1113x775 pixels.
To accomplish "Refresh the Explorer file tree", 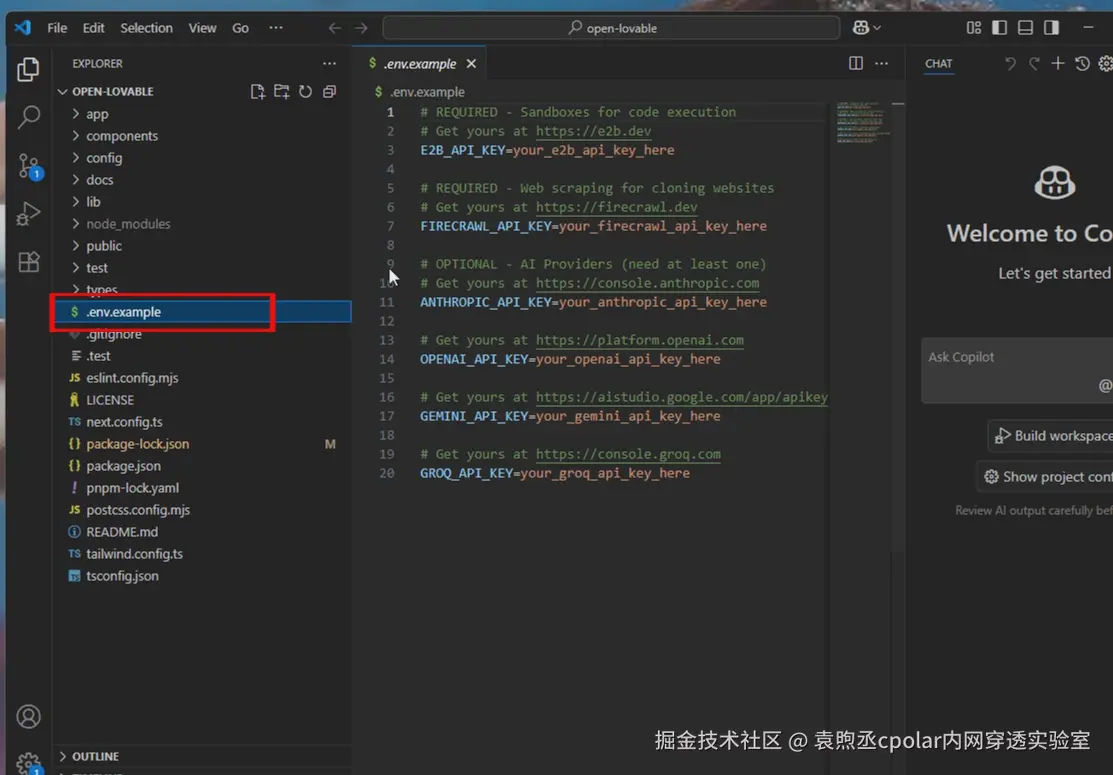I will click(x=305, y=92).
